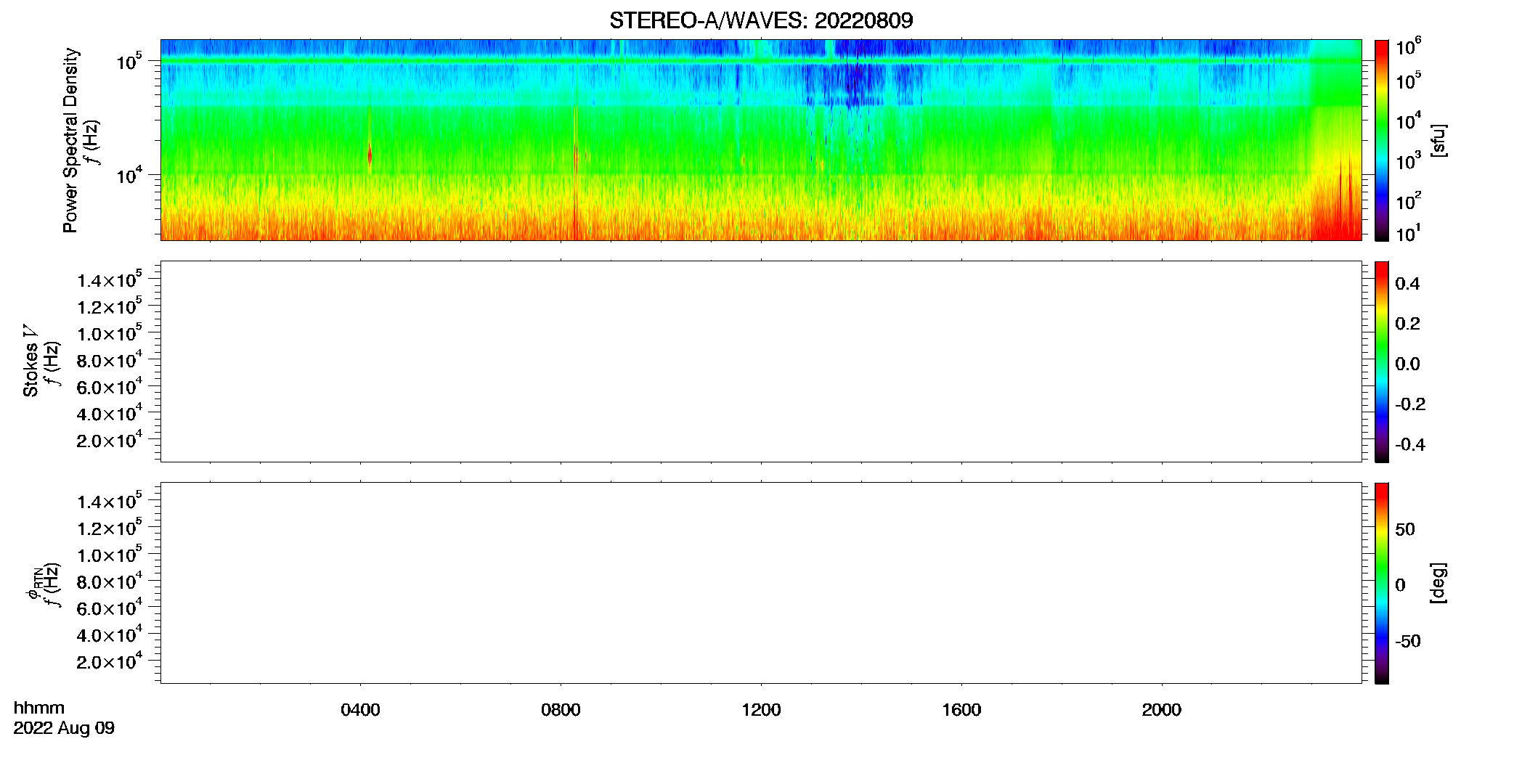Screen dimensions: 1522x784
Task: Click the green horizontal line near 10^5 Hz
Action: pos(761,61)
